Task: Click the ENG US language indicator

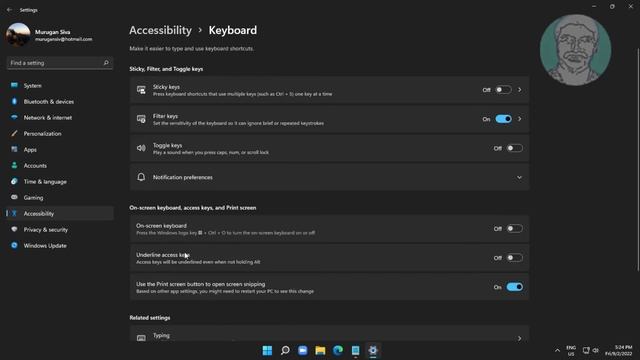Action: point(571,350)
